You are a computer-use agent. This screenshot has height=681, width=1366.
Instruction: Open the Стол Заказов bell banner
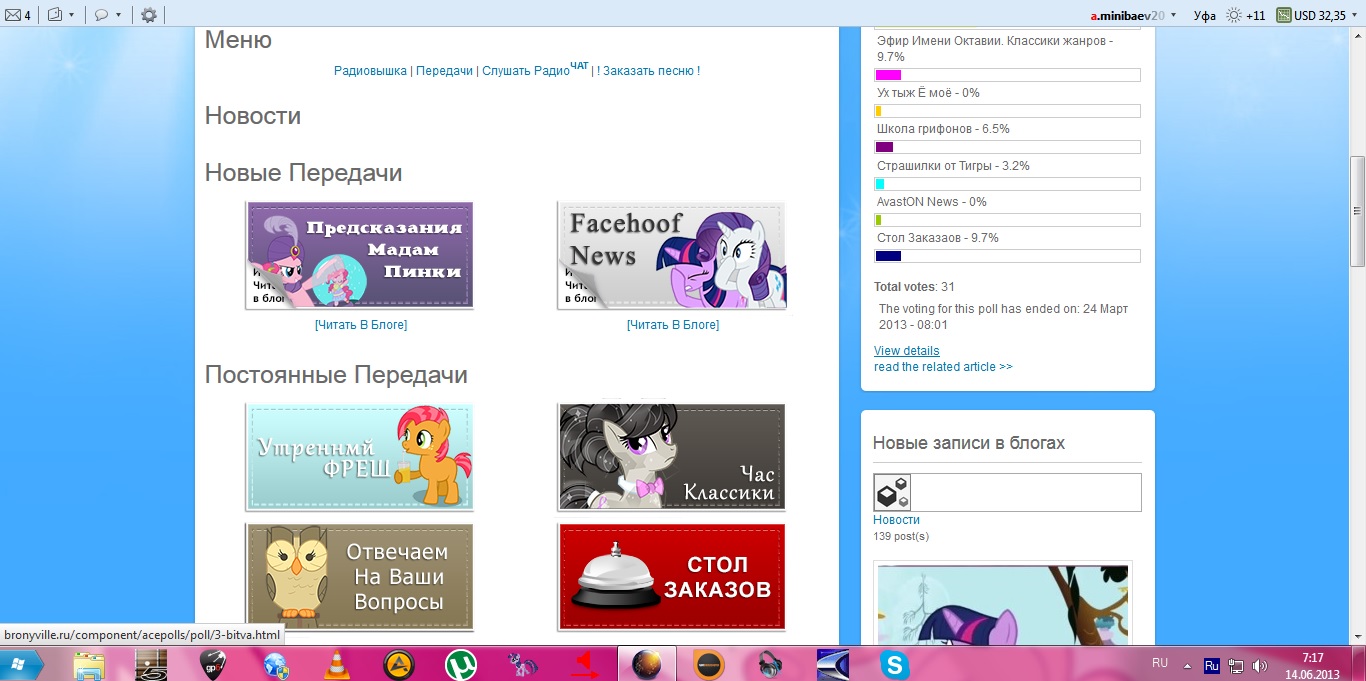pyautogui.click(x=672, y=577)
